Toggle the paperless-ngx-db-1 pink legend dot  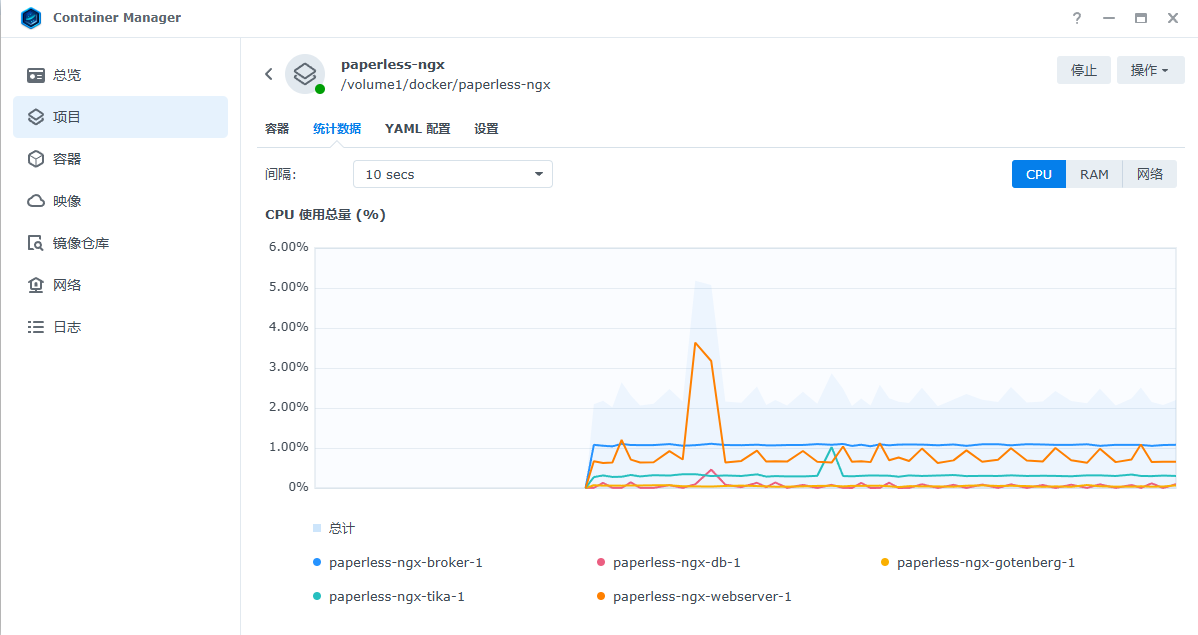(601, 562)
